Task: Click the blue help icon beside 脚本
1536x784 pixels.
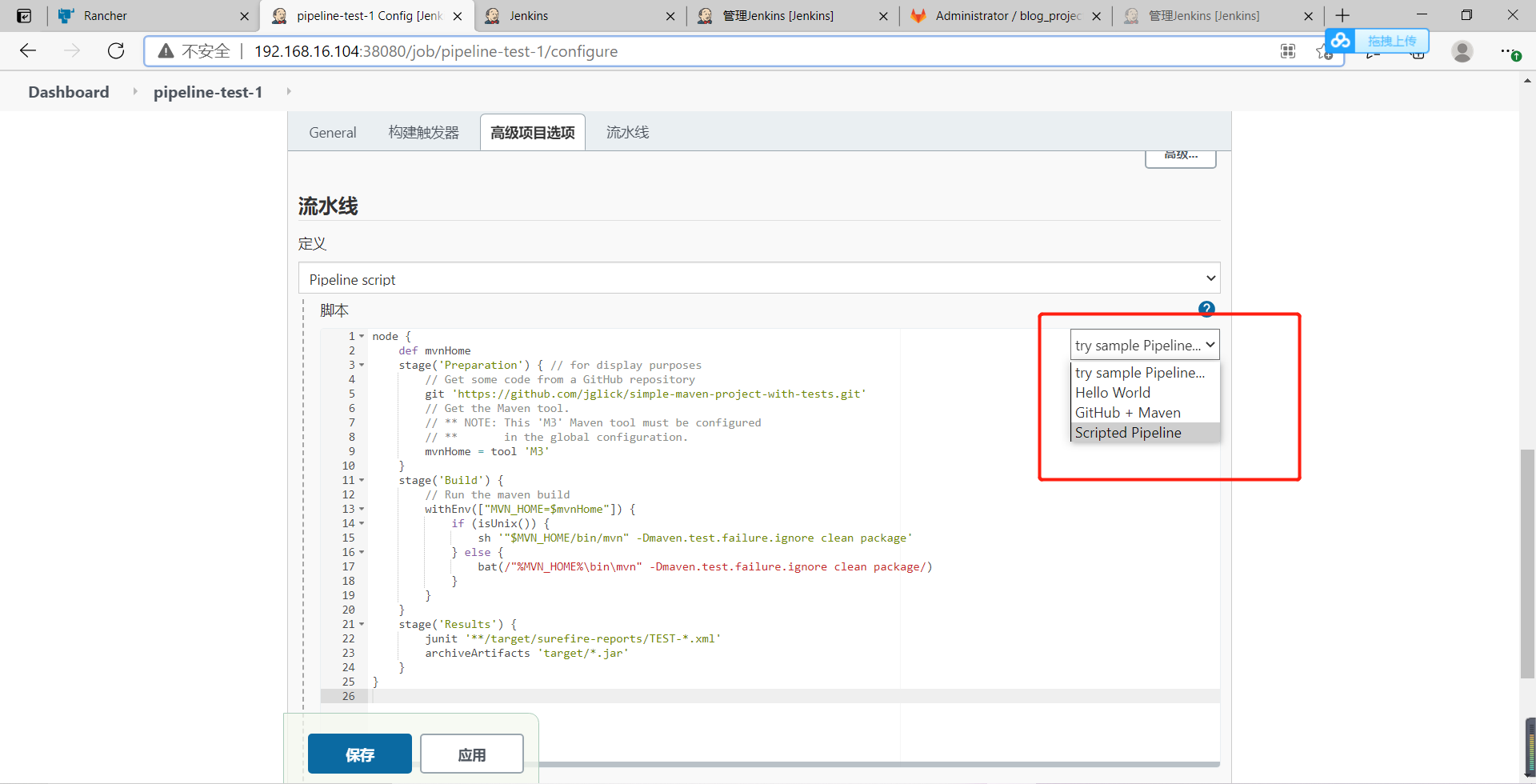Action: coord(1206,309)
